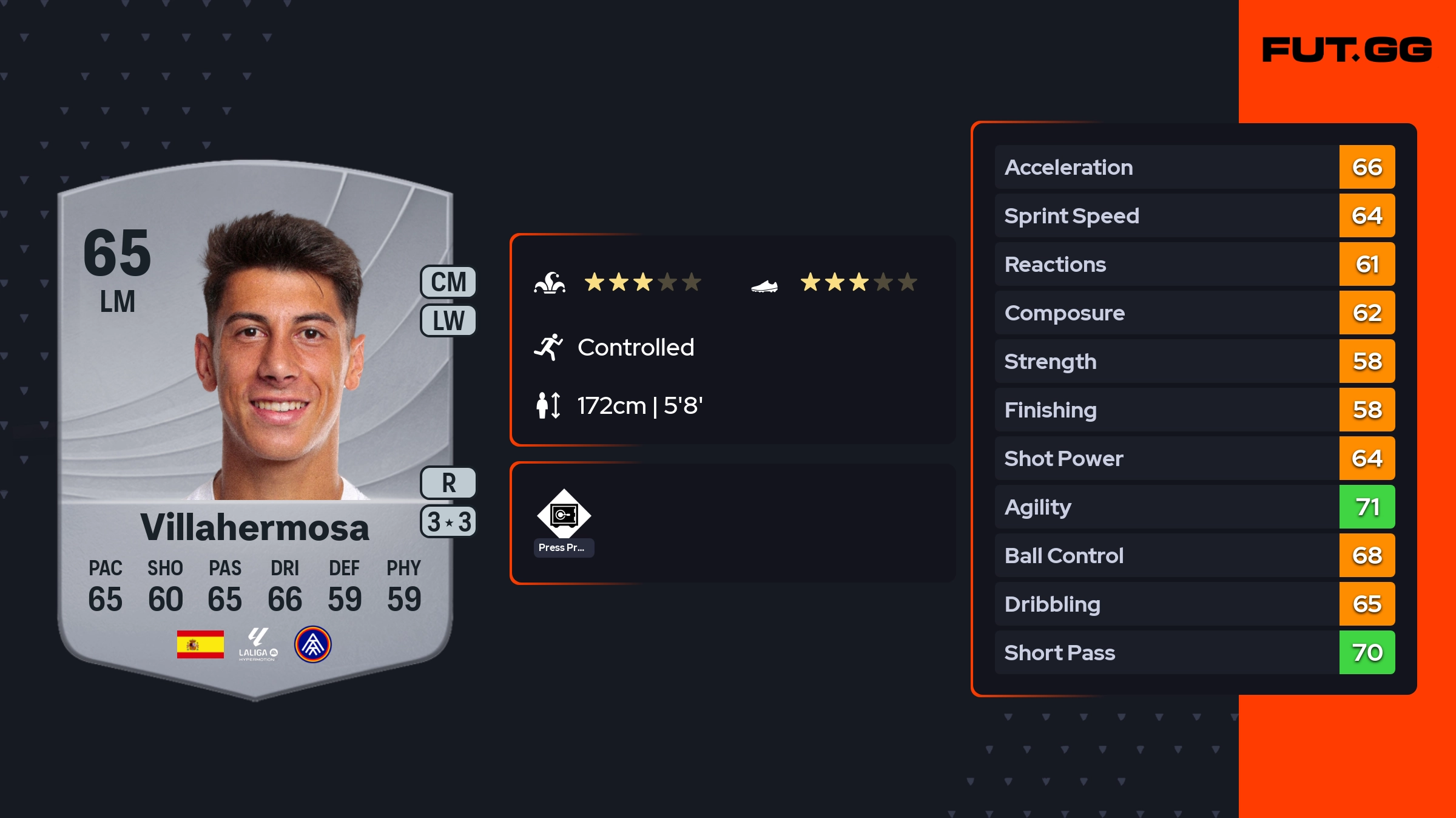Click the player height icon

pyautogui.click(x=548, y=405)
